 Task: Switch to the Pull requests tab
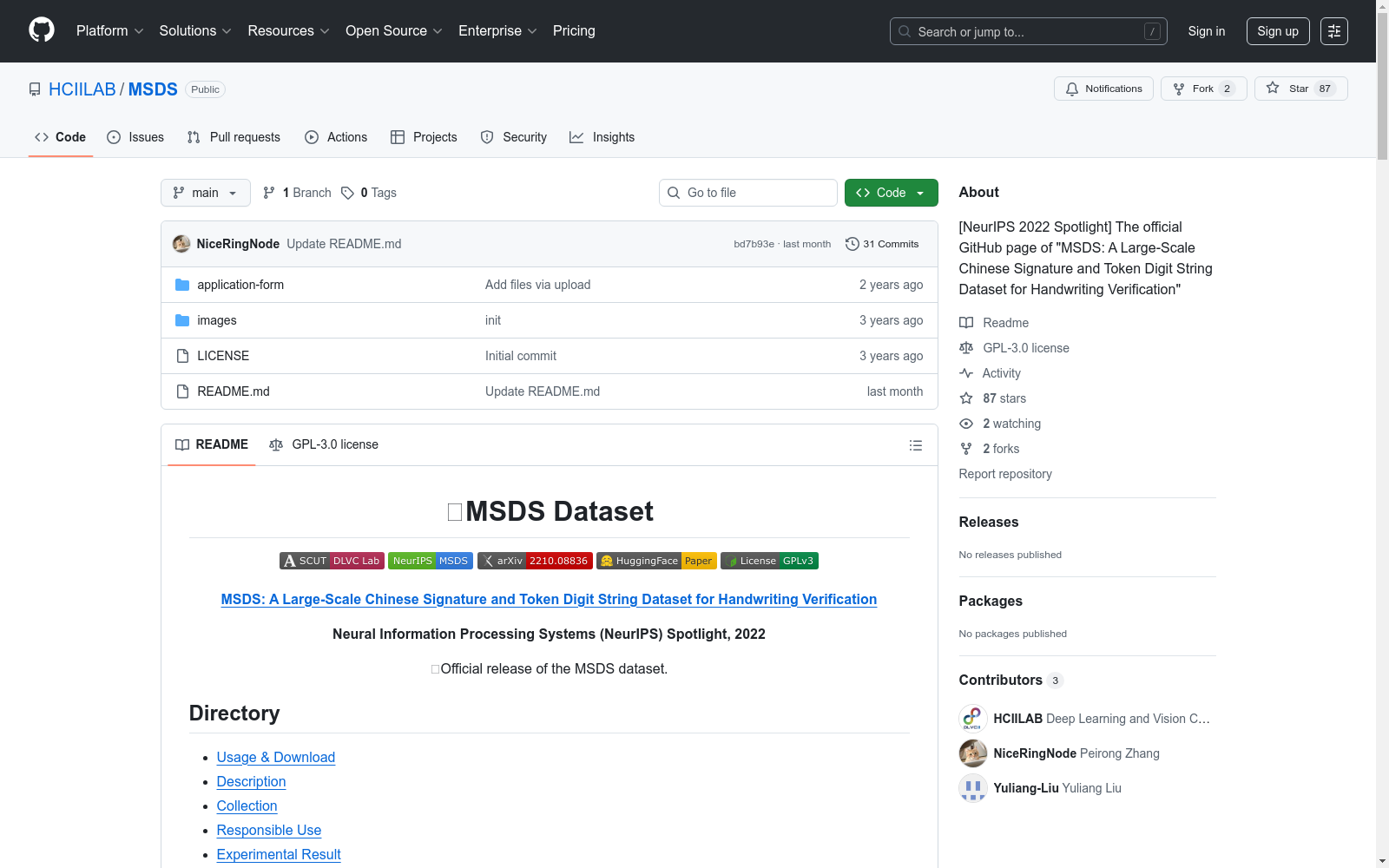click(234, 137)
